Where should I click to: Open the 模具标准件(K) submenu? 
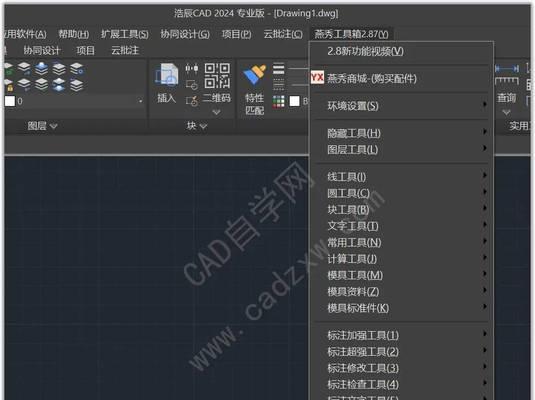click(401, 308)
